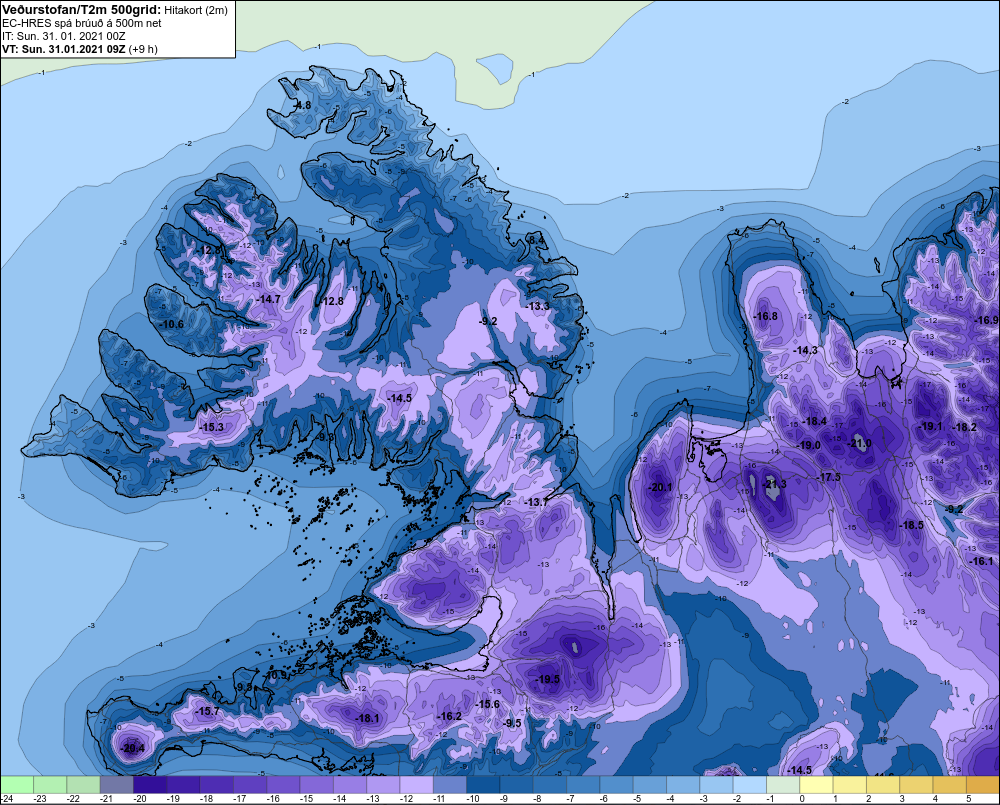Viewport: 1000px width, 805px height.
Task: Pick the -21.0 temperature label
Action: [859, 443]
